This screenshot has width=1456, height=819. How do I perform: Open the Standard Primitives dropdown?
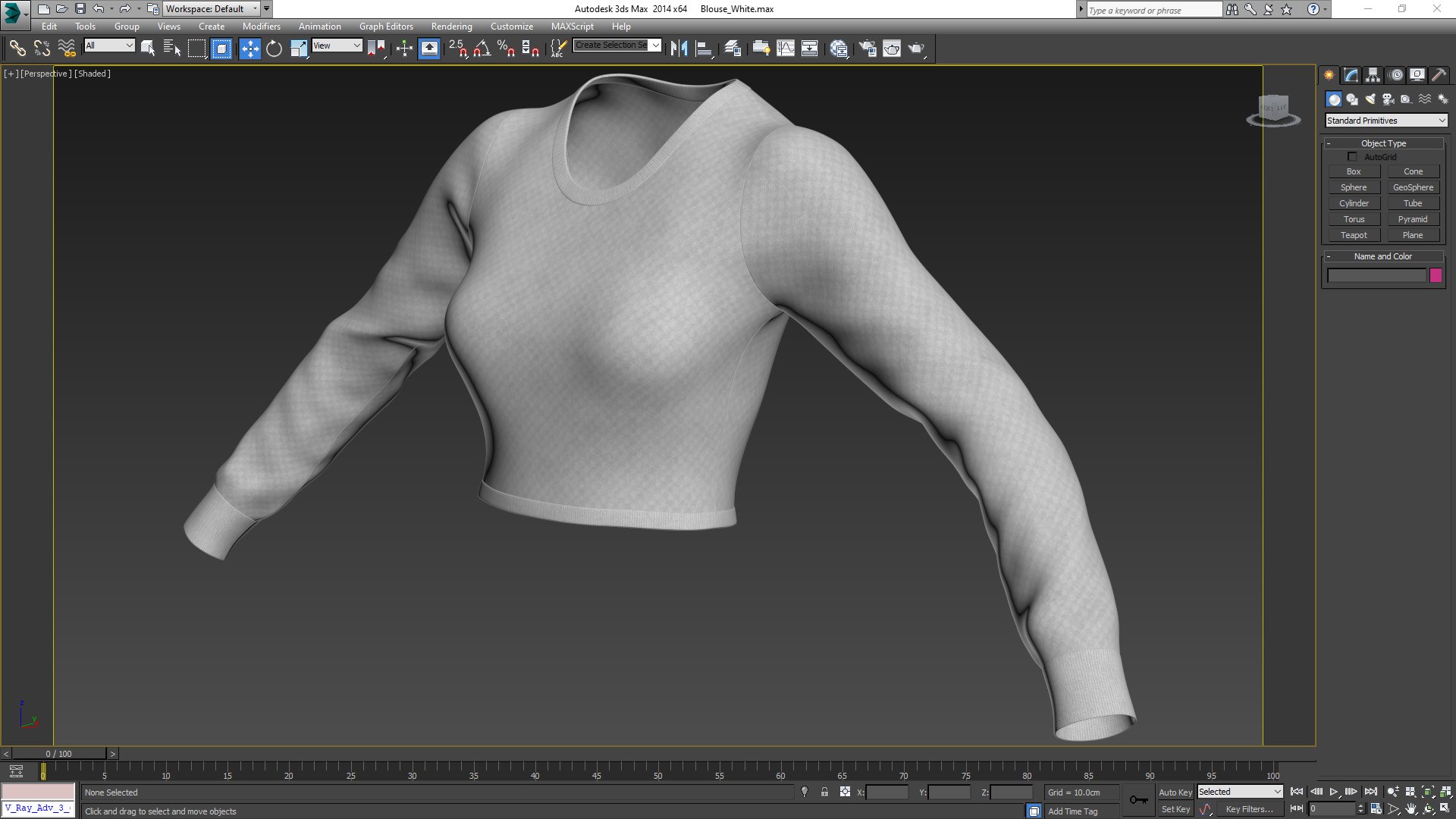coord(1385,121)
